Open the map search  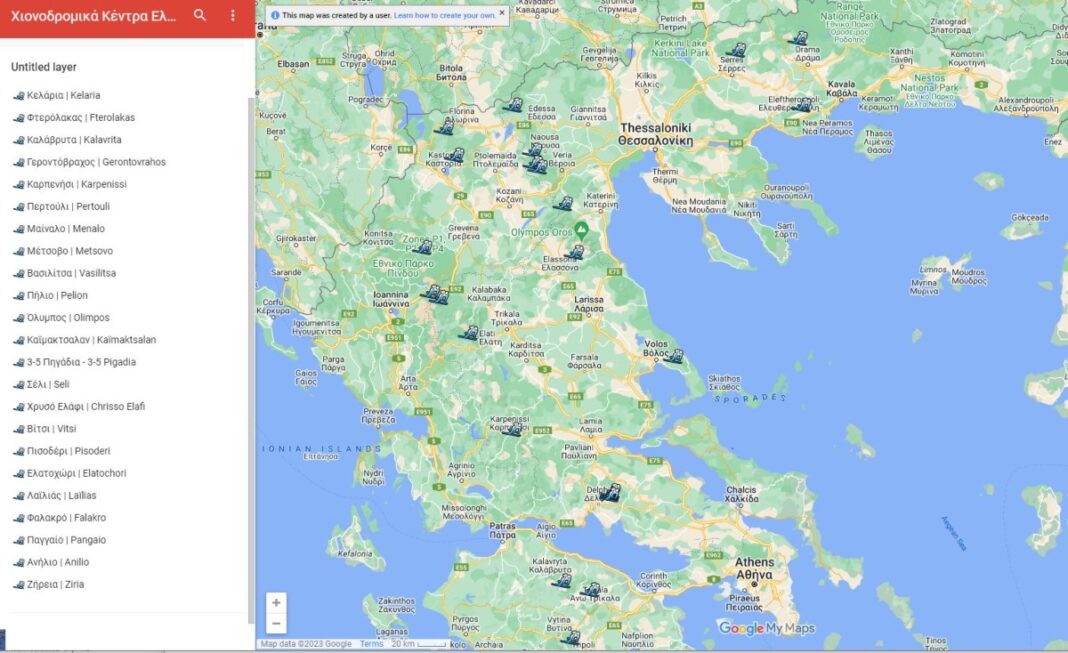click(x=199, y=17)
